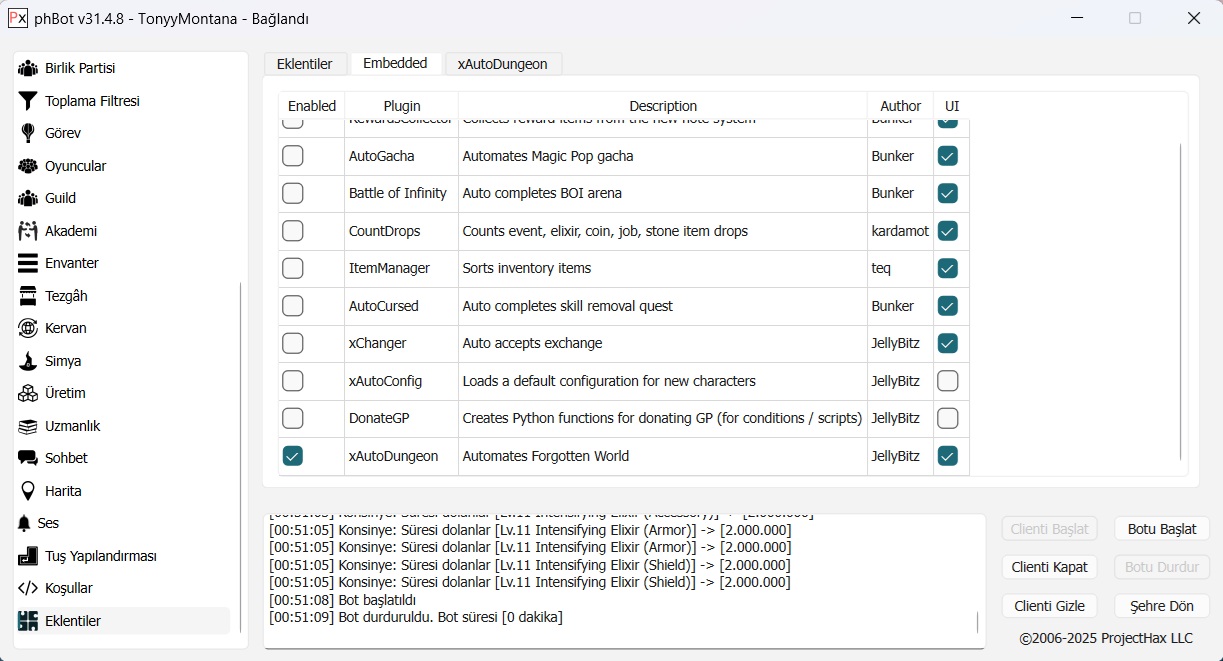The image size is (1223, 661).
Task: Click the Simya cauldron icon
Action: coord(28,361)
